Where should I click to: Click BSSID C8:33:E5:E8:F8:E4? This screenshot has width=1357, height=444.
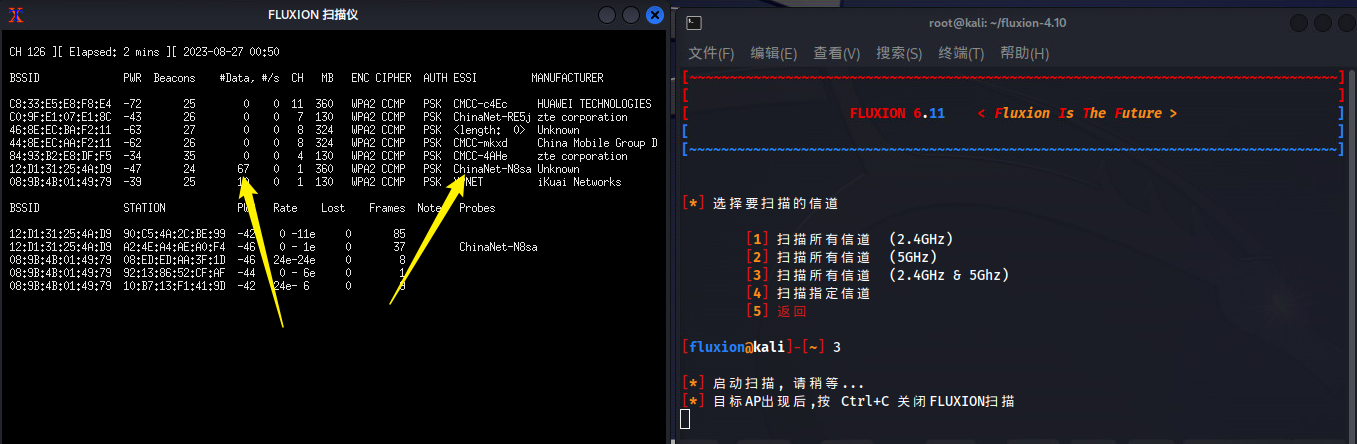point(60,104)
